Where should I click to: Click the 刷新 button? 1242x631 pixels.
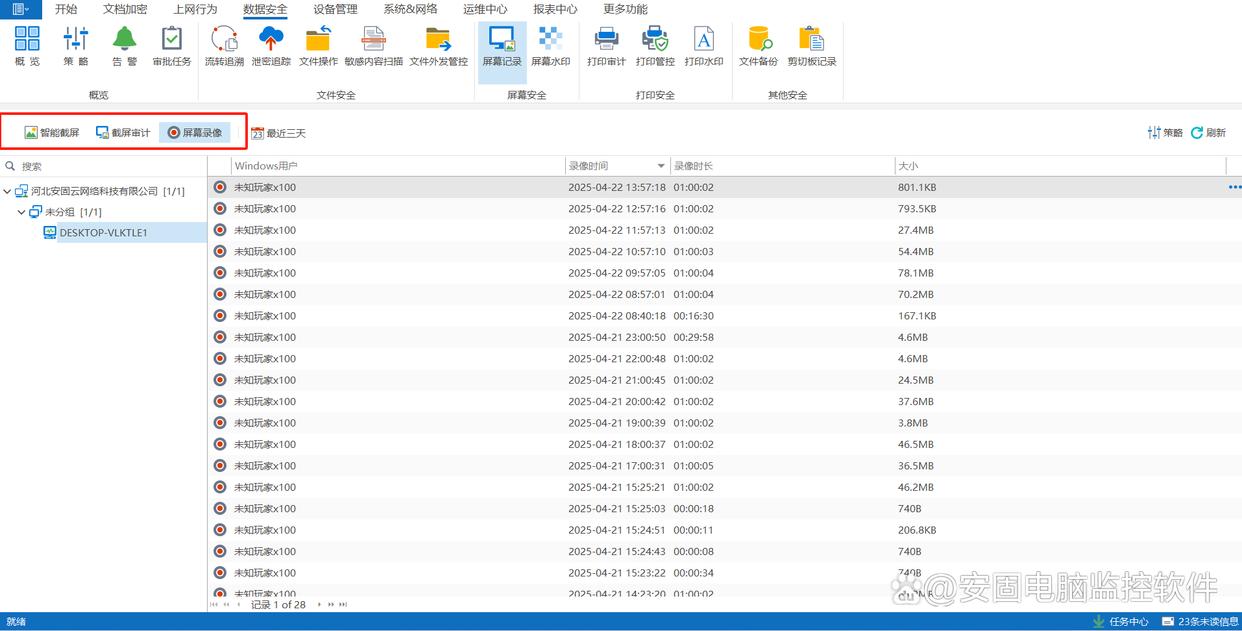click(1208, 133)
